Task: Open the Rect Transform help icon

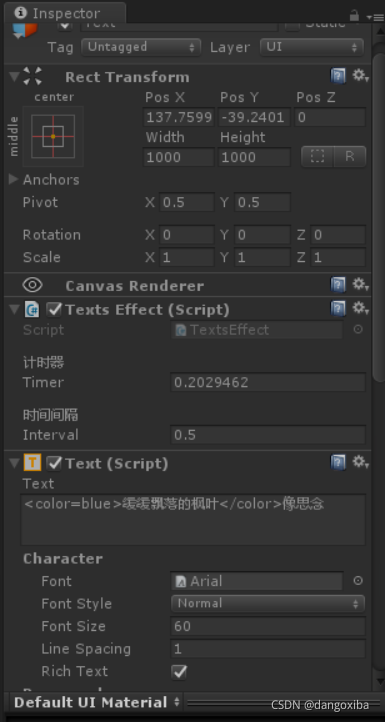Action: tap(338, 76)
